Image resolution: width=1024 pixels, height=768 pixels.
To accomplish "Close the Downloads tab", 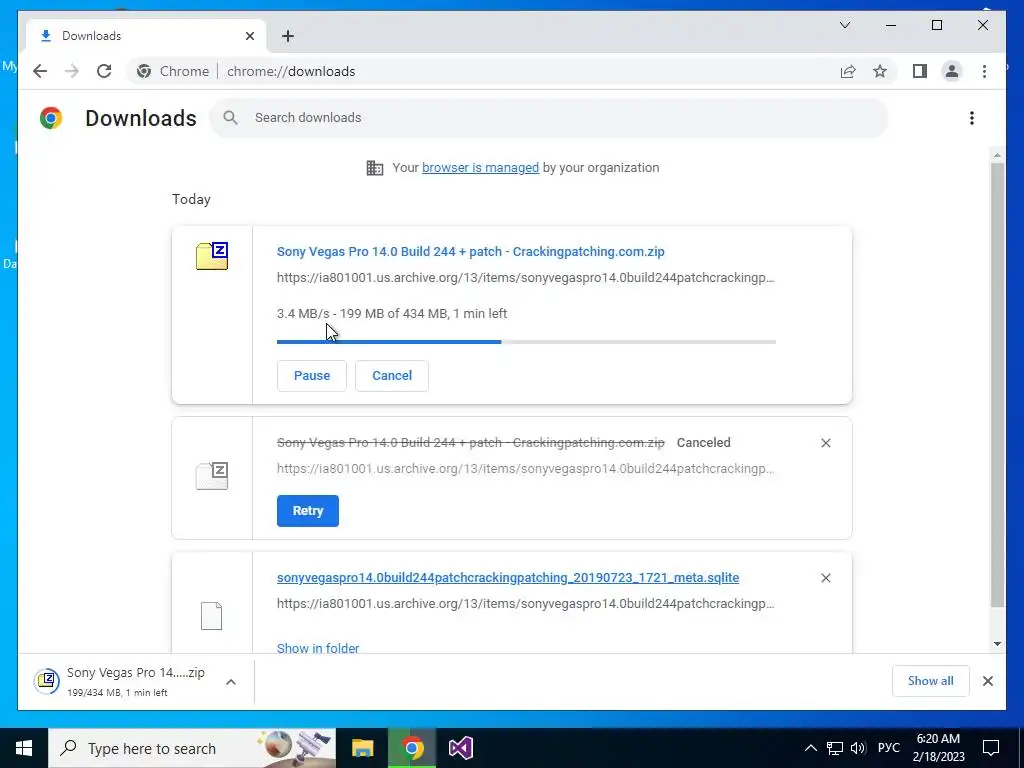I will pyautogui.click(x=249, y=36).
